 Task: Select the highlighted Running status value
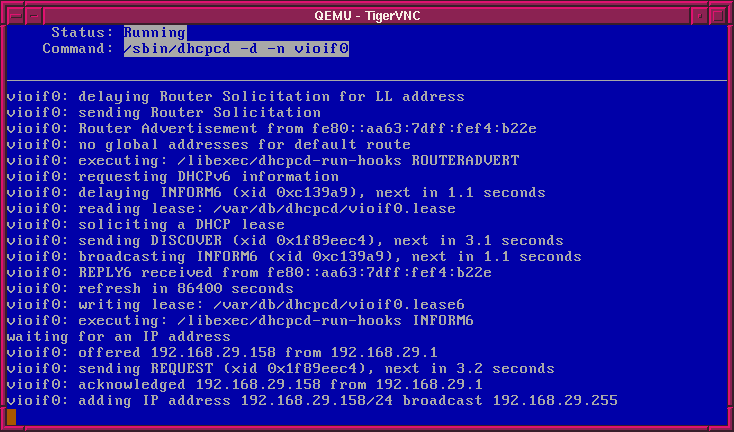[x=154, y=33]
